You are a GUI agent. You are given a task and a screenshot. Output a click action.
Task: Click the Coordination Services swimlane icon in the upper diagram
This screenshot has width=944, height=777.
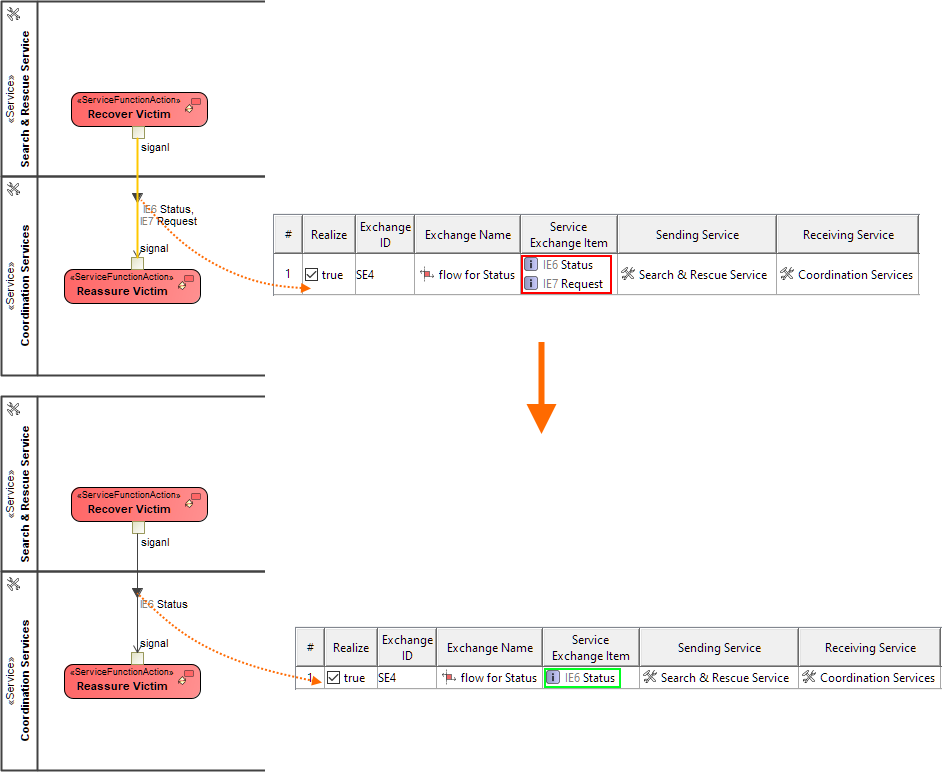coord(13,190)
